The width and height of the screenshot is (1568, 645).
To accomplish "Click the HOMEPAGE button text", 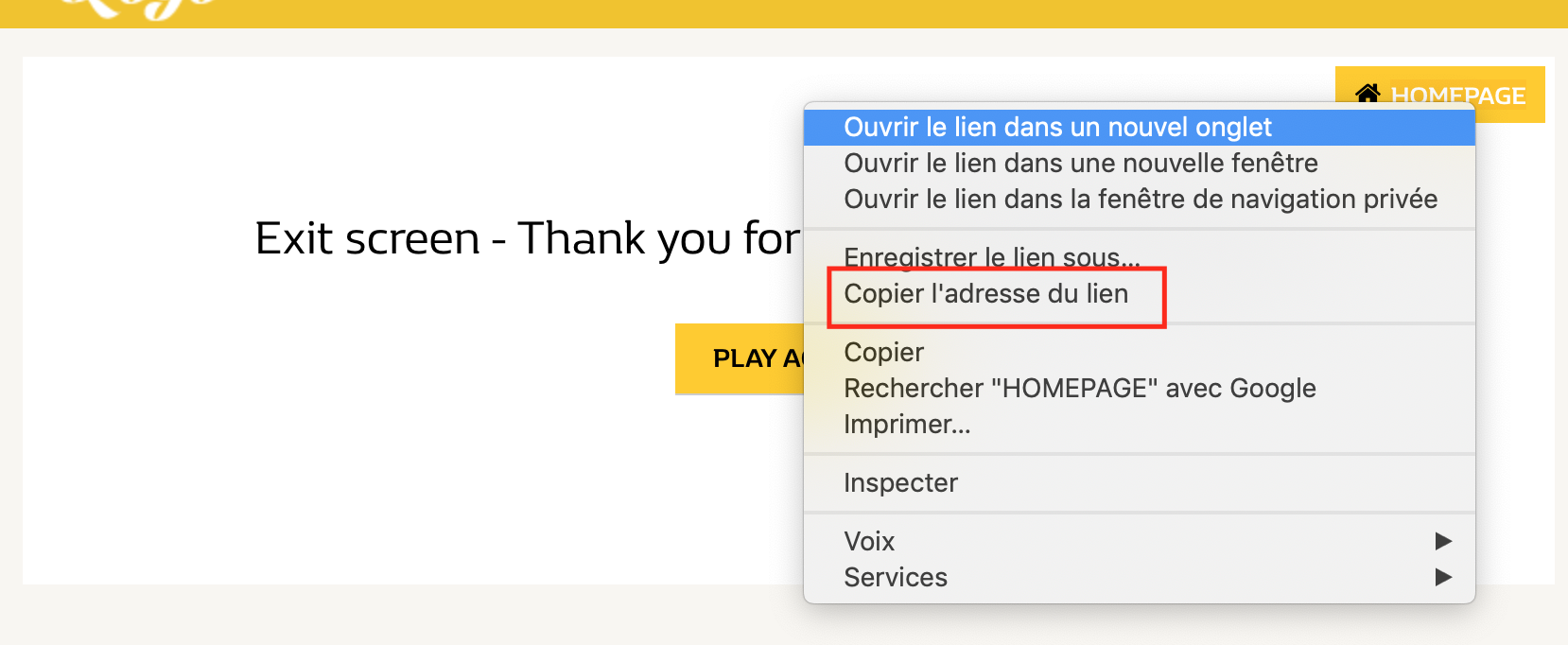I will 1458,96.
